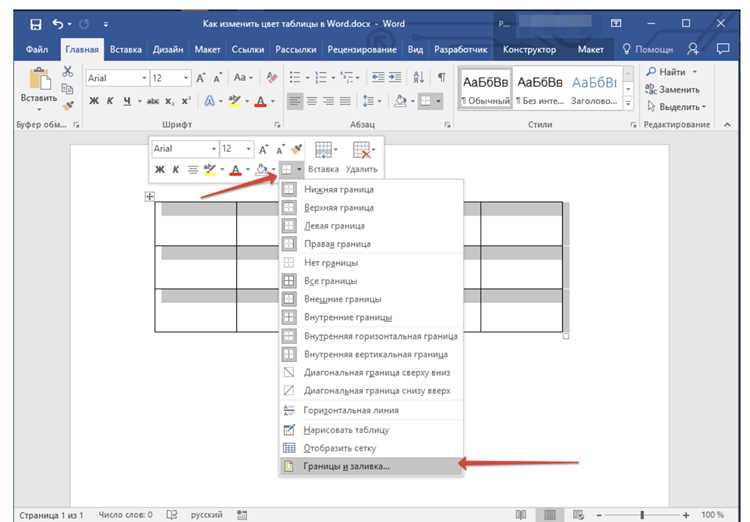Screen dimensions: 750x522
Task: Toggle italic К in mini toolbar
Action: click(176, 169)
